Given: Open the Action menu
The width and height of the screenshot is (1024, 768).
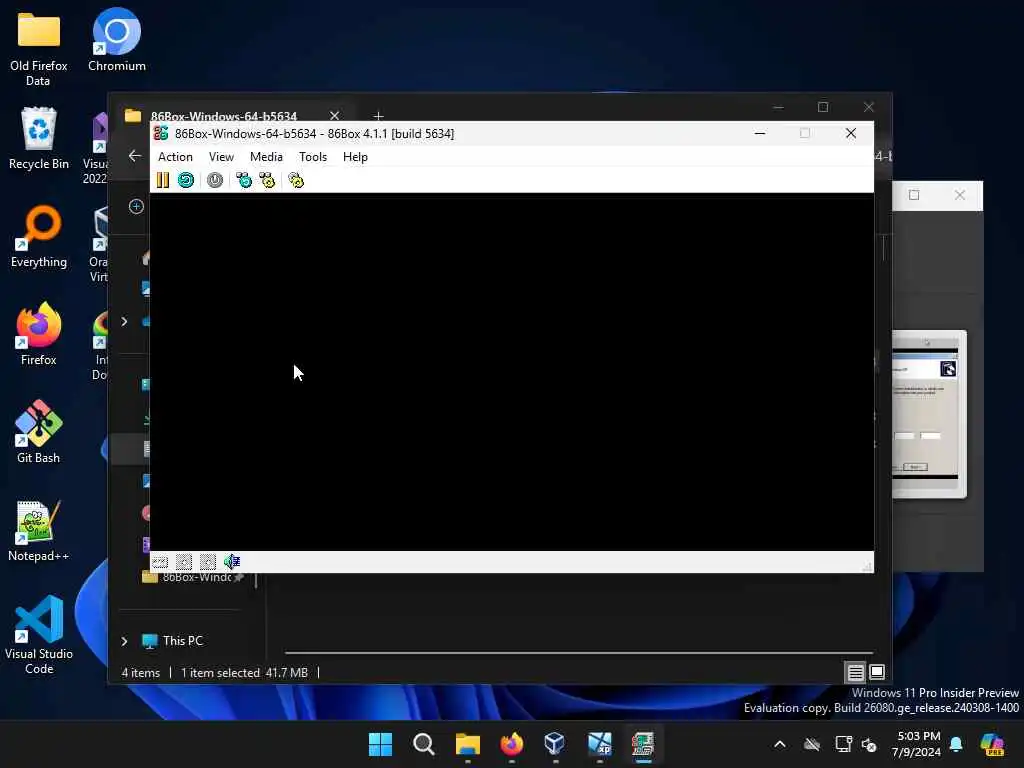Looking at the screenshot, I should (175, 157).
